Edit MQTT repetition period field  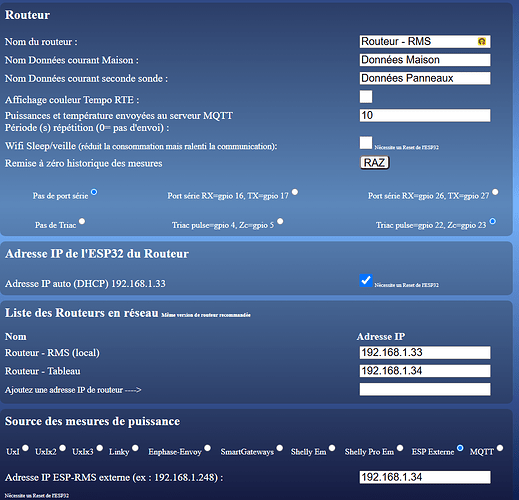(x=425, y=115)
